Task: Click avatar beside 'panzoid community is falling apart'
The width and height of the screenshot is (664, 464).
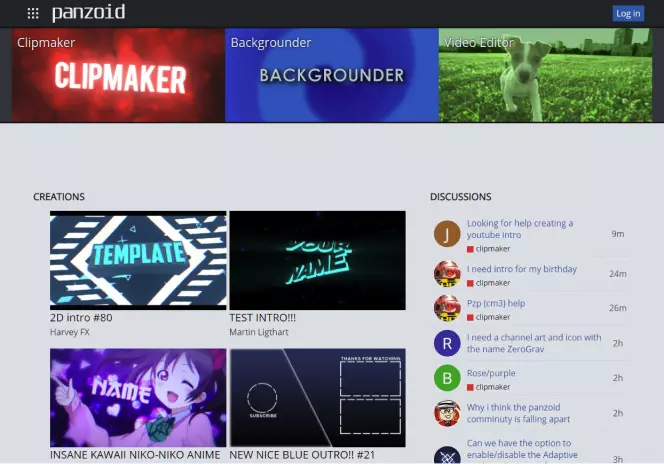Action: click(x=447, y=413)
